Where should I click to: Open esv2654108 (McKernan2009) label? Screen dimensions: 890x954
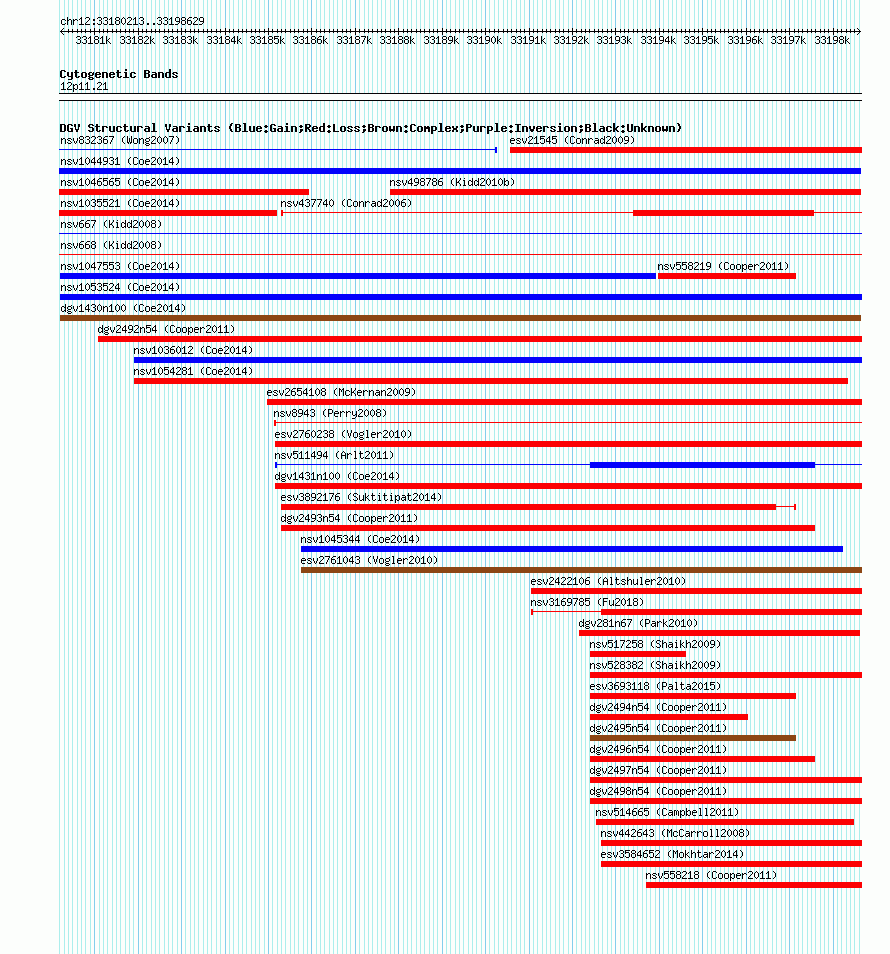(341, 392)
